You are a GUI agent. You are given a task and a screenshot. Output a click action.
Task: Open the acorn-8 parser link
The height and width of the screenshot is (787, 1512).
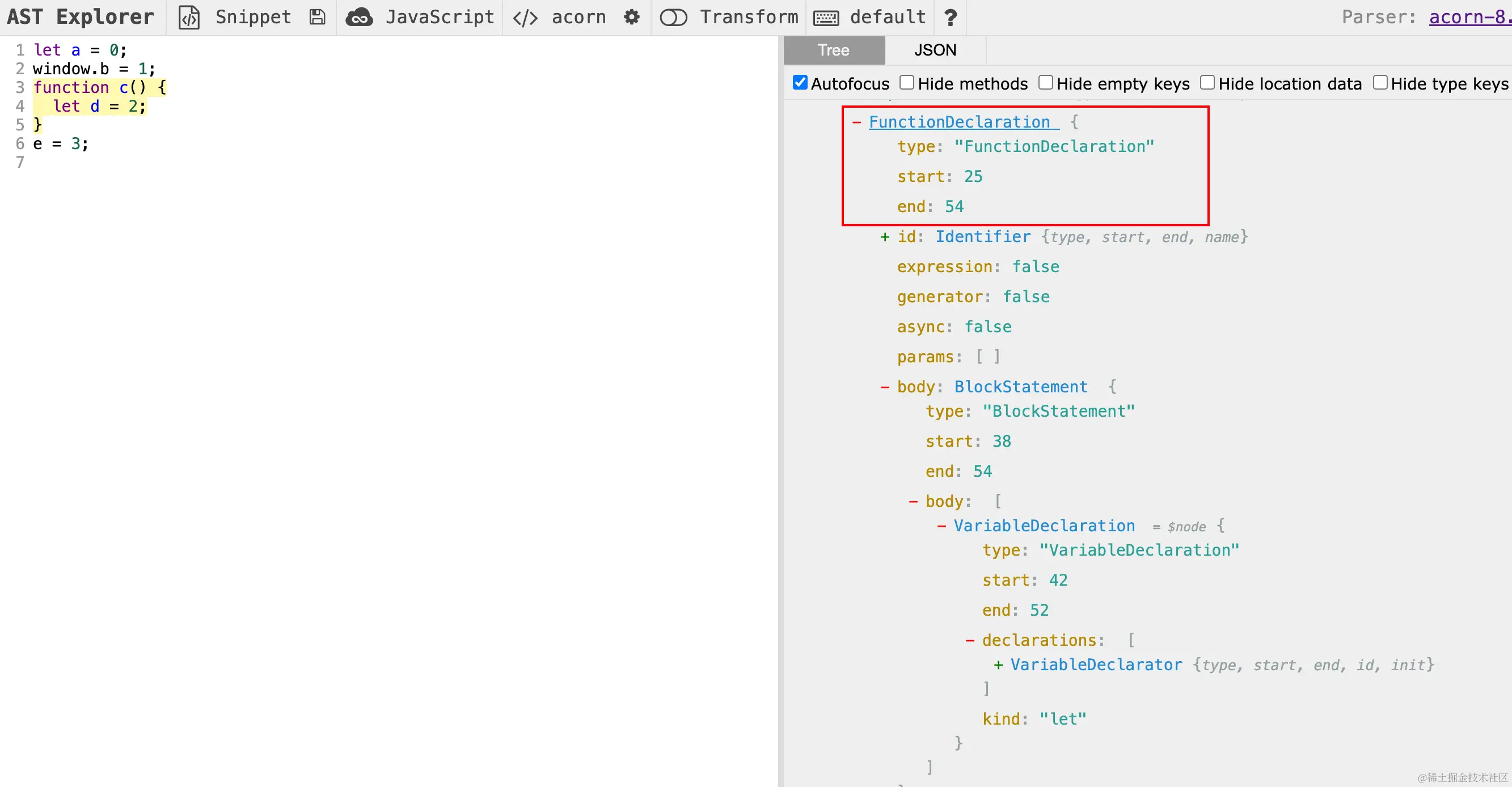(1469, 18)
